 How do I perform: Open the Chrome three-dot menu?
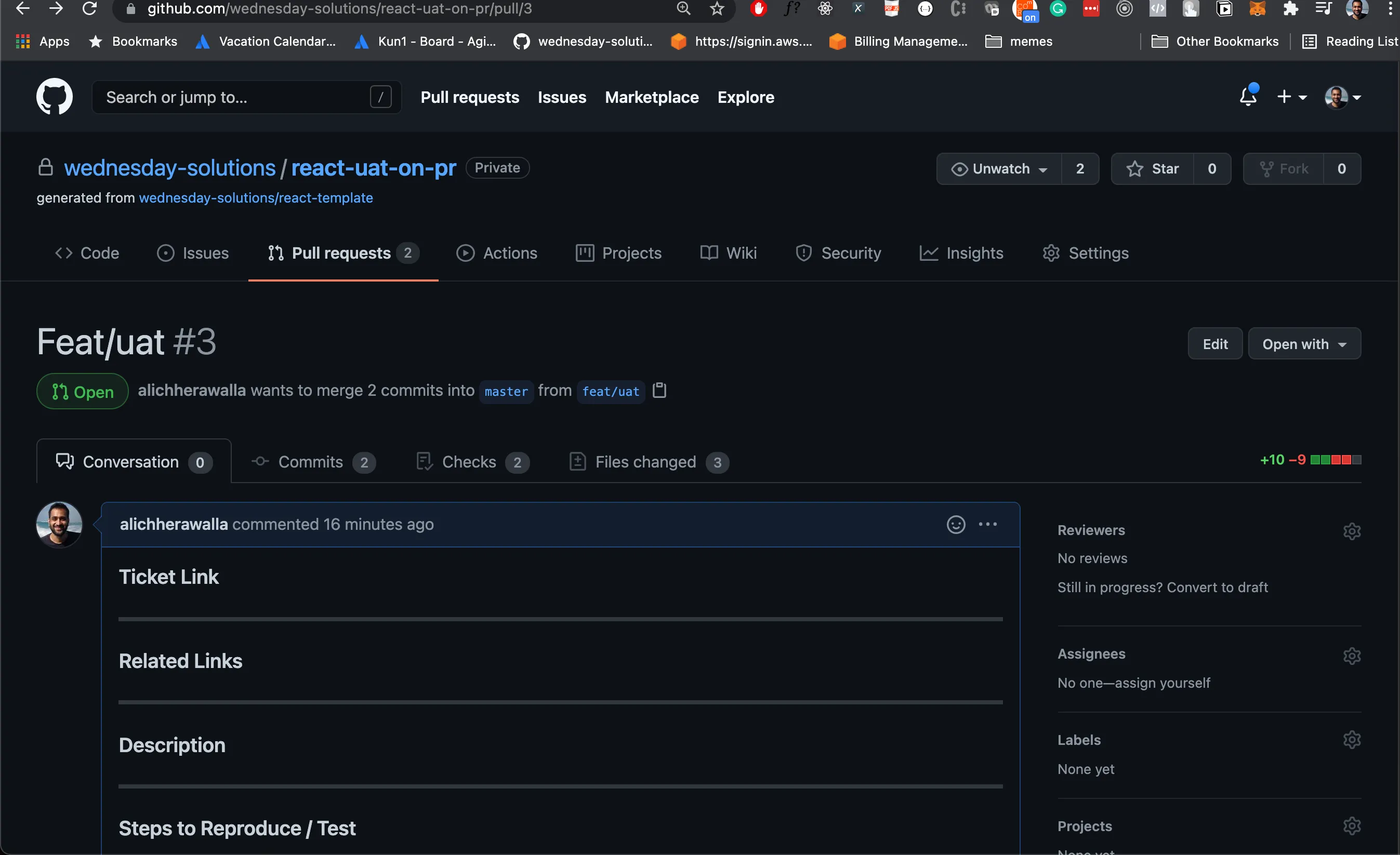1390,8
